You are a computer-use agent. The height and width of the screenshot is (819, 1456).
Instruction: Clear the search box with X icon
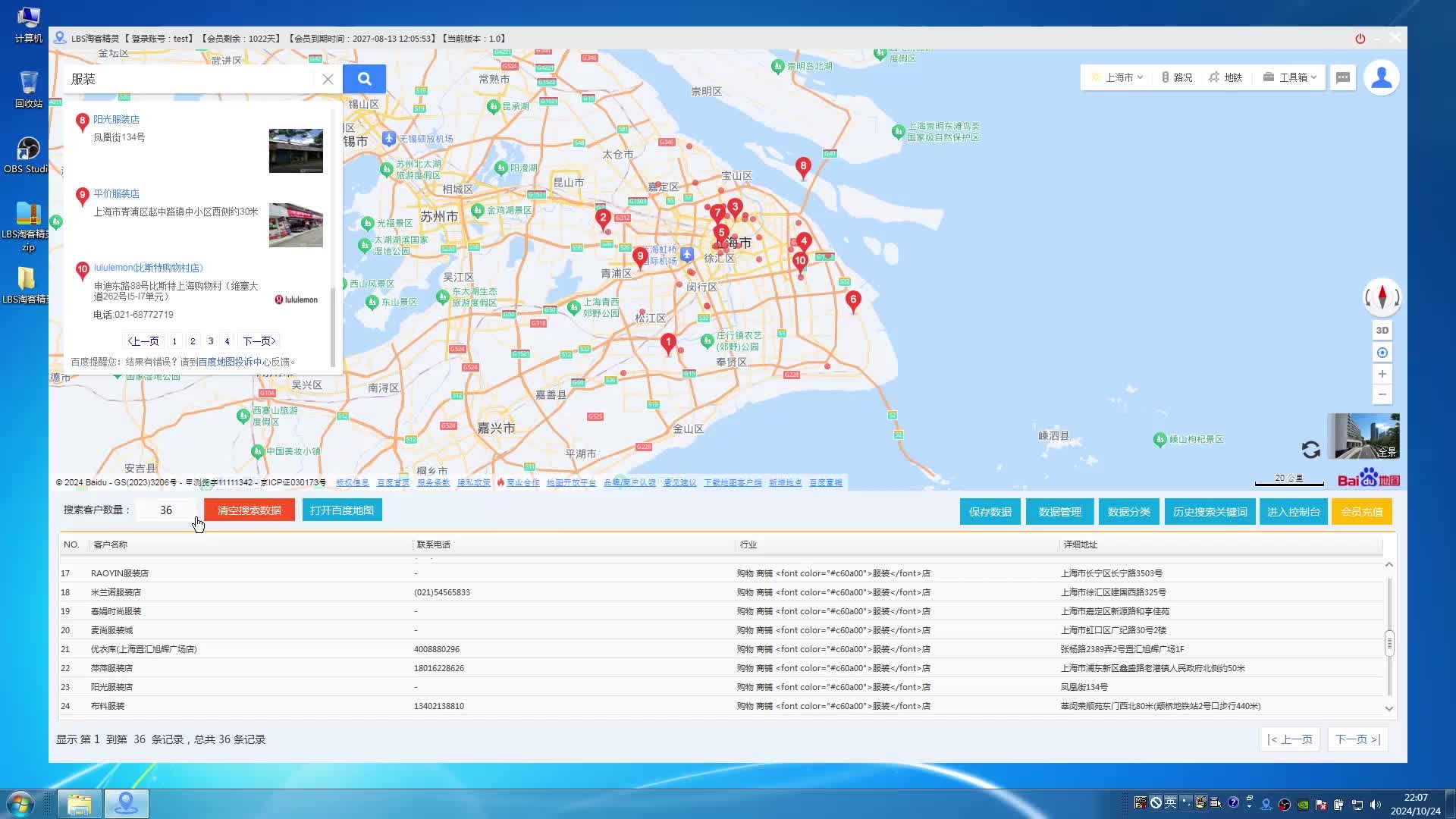coord(328,79)
